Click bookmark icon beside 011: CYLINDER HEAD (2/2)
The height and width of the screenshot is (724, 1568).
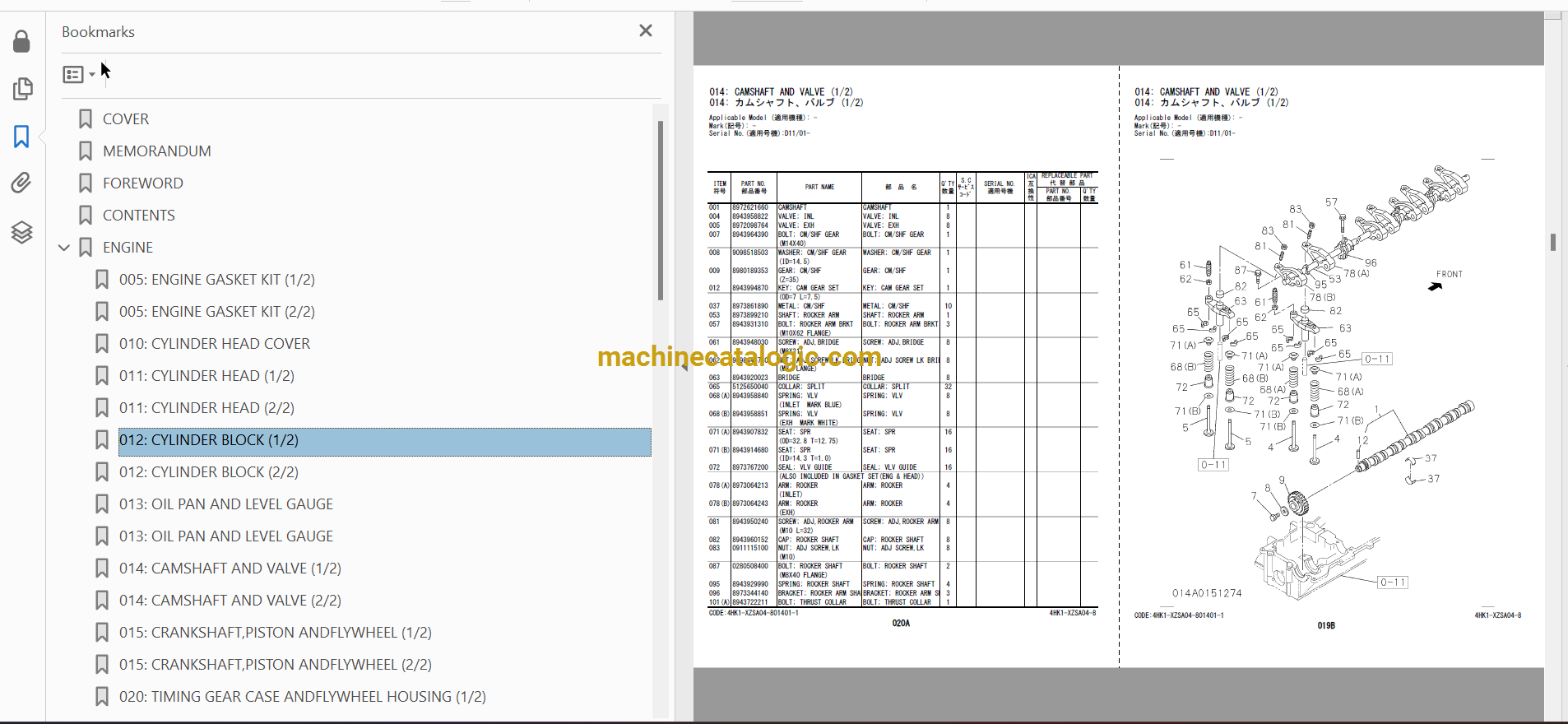[102, 408]
